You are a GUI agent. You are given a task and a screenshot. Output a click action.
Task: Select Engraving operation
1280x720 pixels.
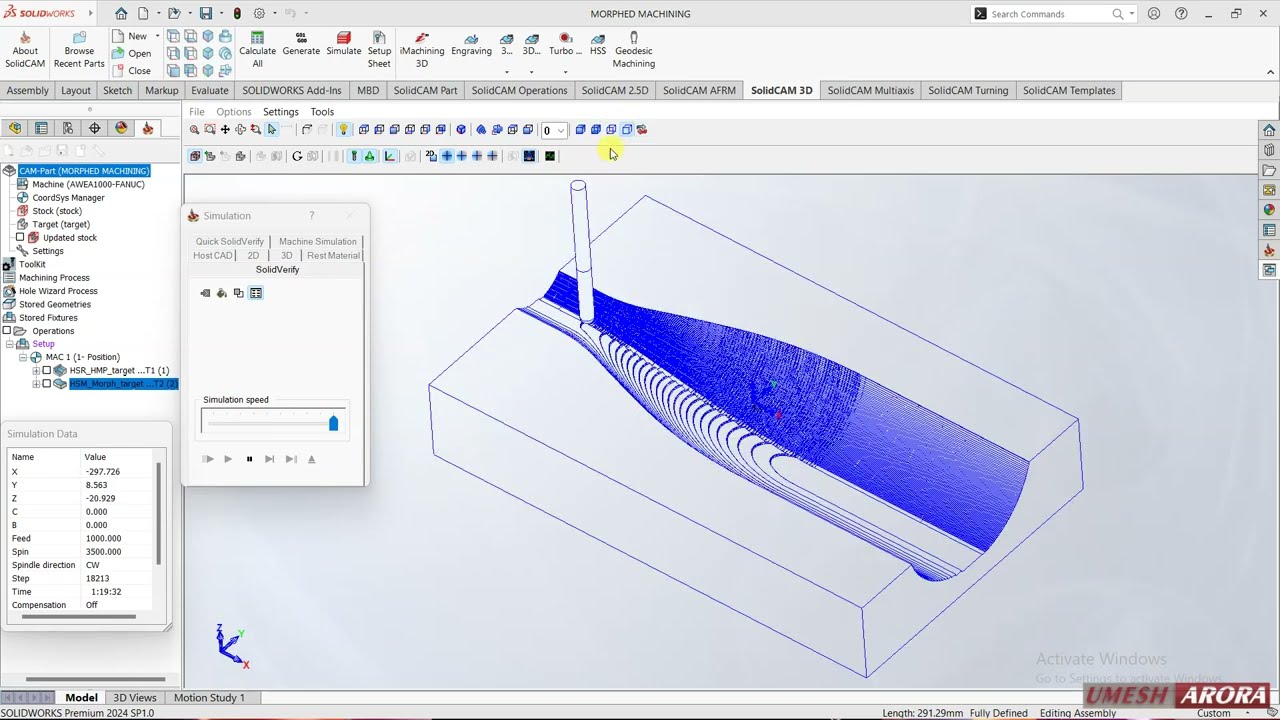tap(471, 44)
